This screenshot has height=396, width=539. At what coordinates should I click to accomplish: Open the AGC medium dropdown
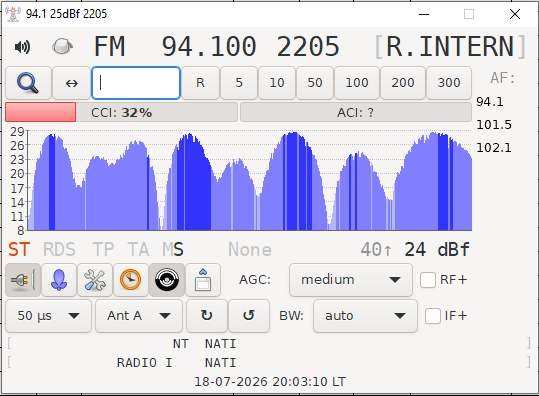[x=351, y=280]
